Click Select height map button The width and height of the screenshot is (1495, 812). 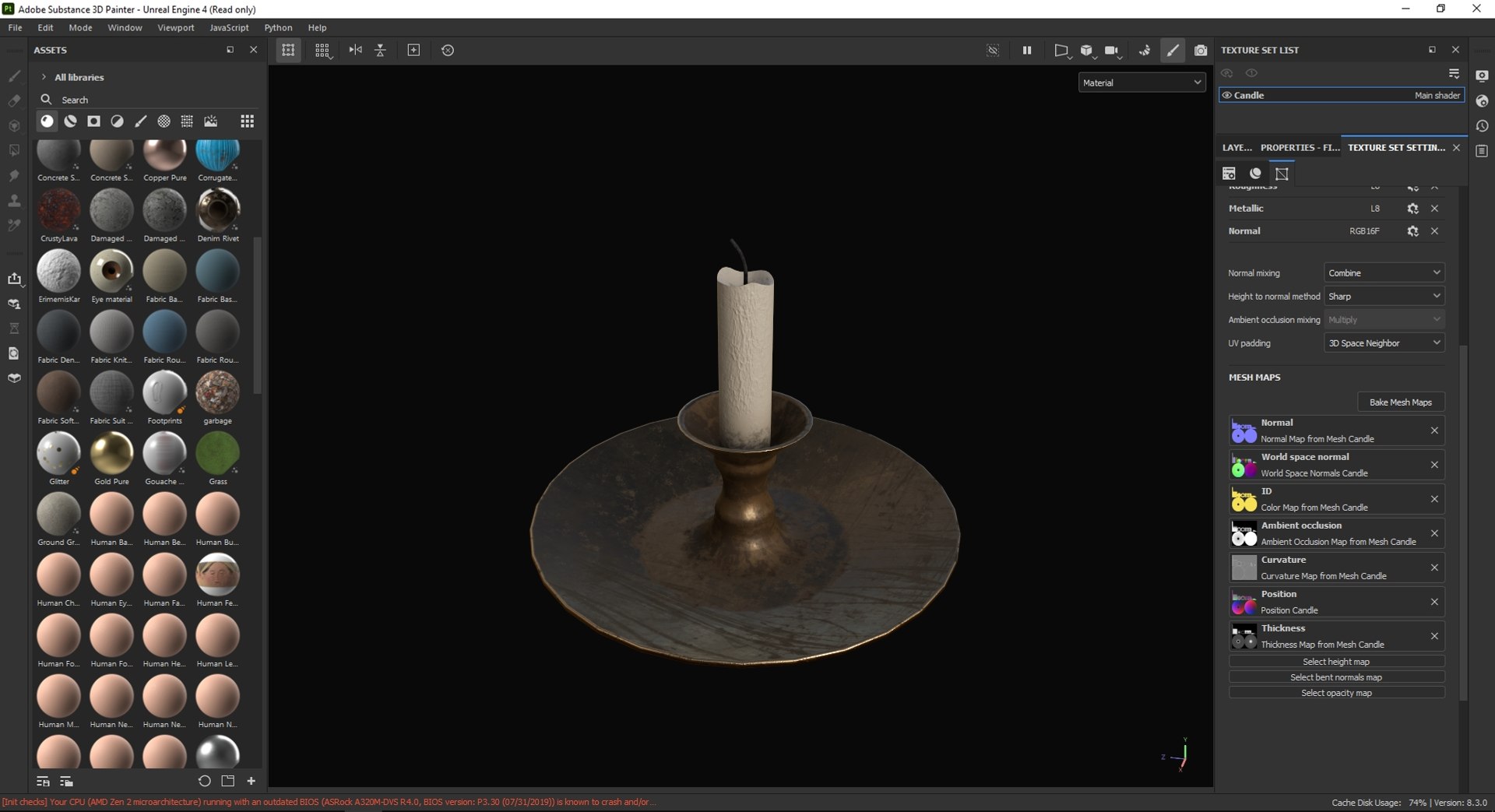click(1336, 662)
